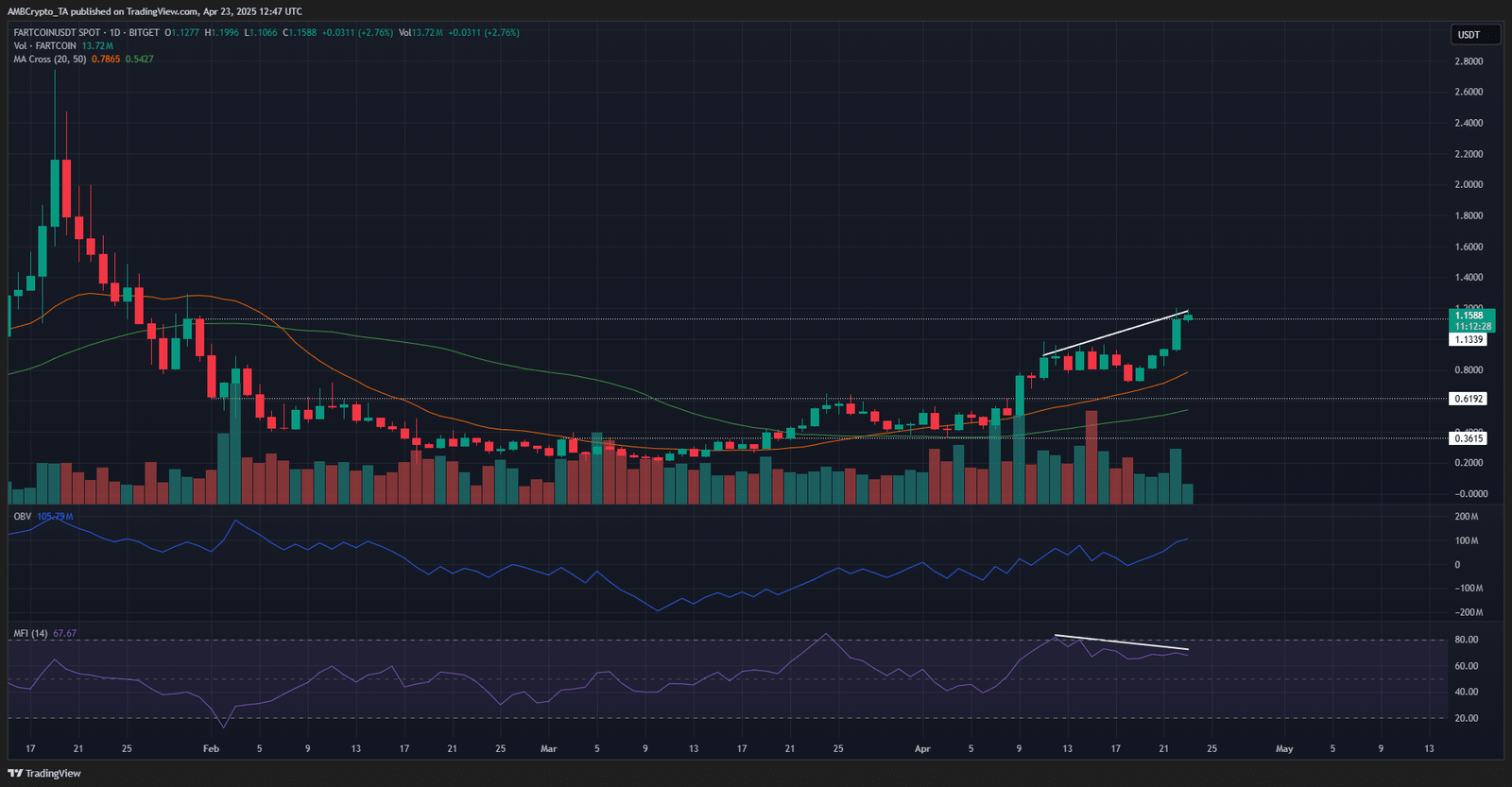The width and height of the screenshot is (1512, 787).
Task: Select the MFI (14) indicator label
Action: point(30,633)
